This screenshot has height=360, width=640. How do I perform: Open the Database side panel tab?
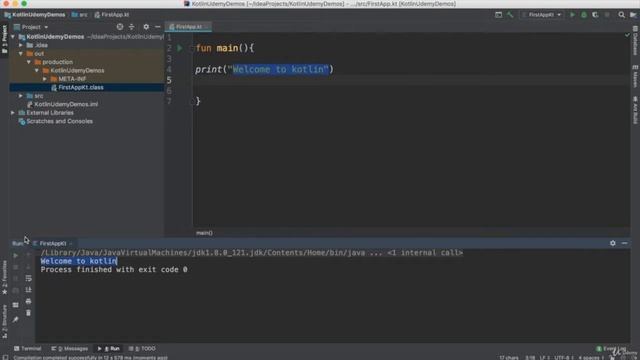click(635, 40)
